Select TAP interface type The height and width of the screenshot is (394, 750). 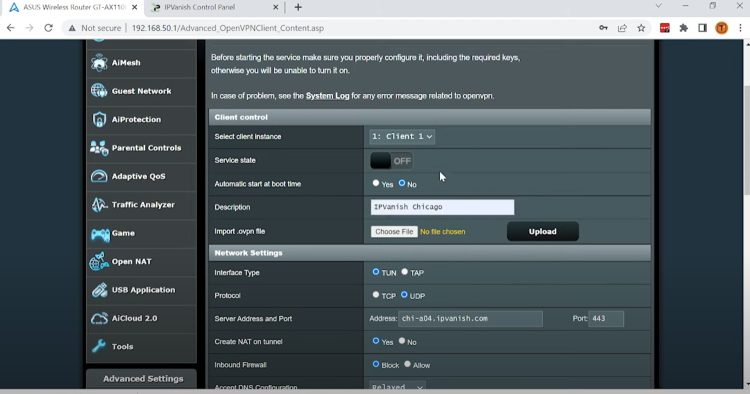(x=405, y=272)
